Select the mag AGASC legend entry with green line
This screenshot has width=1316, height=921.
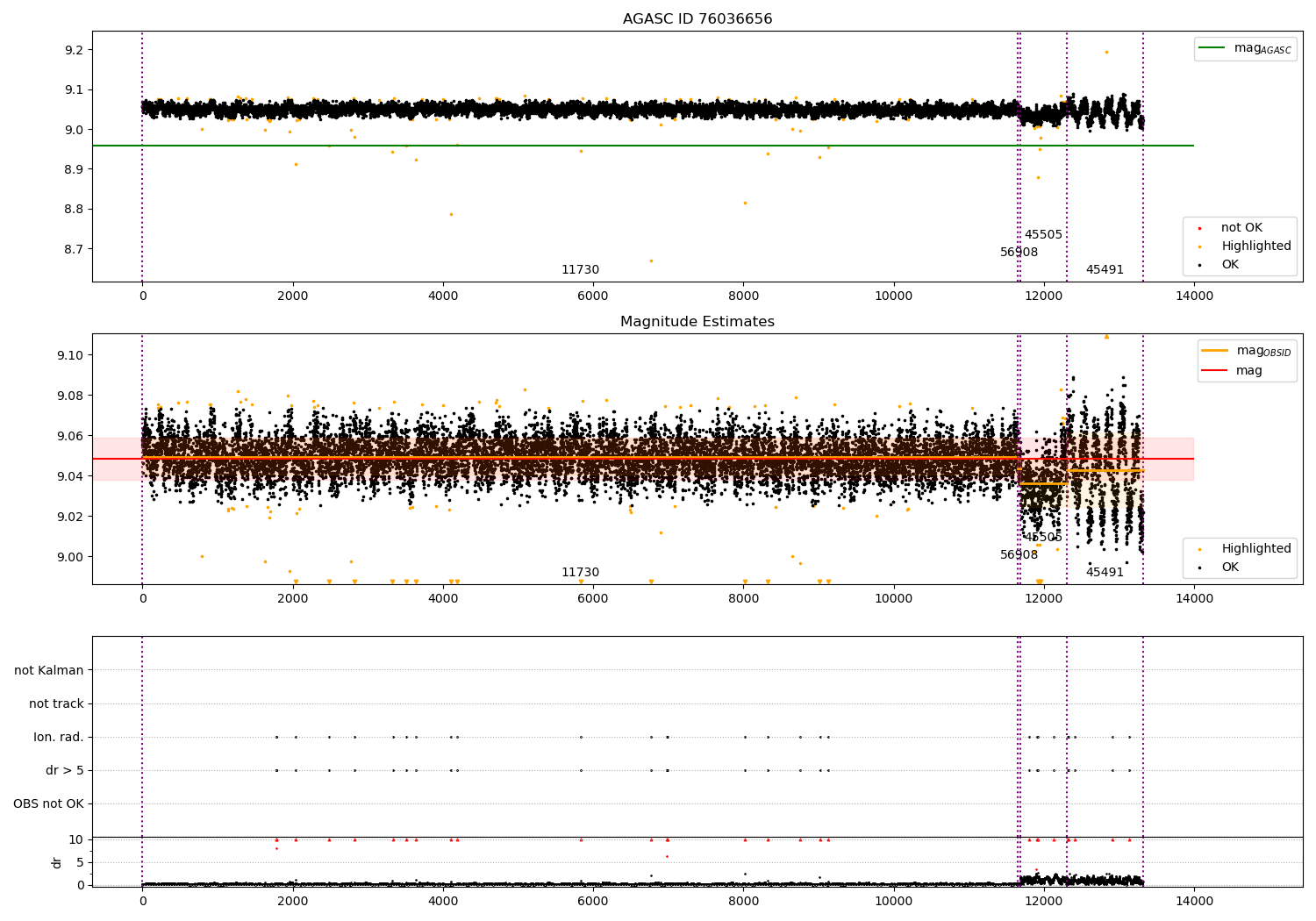click(1245, 48)
